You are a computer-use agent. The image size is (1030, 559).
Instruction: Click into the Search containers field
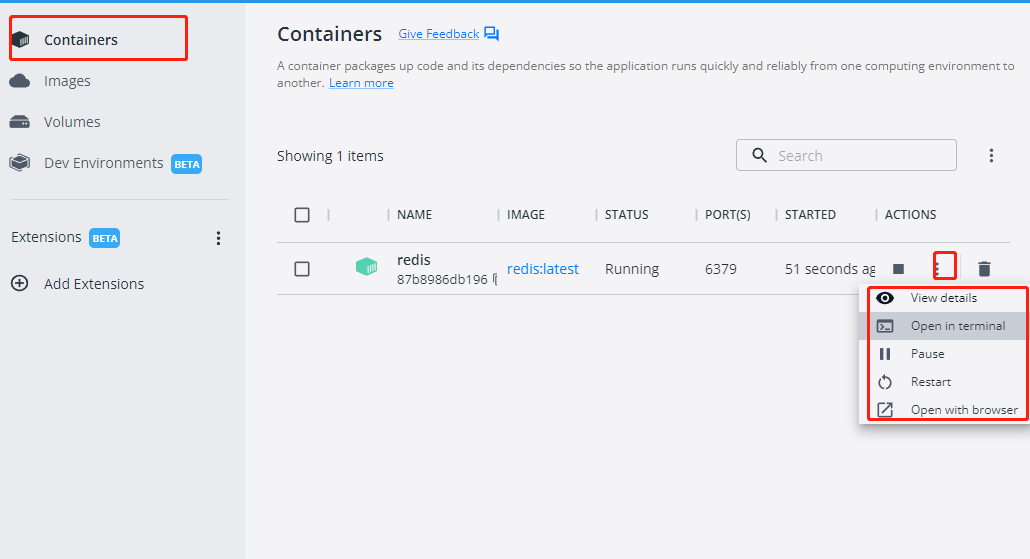[846, 155]
